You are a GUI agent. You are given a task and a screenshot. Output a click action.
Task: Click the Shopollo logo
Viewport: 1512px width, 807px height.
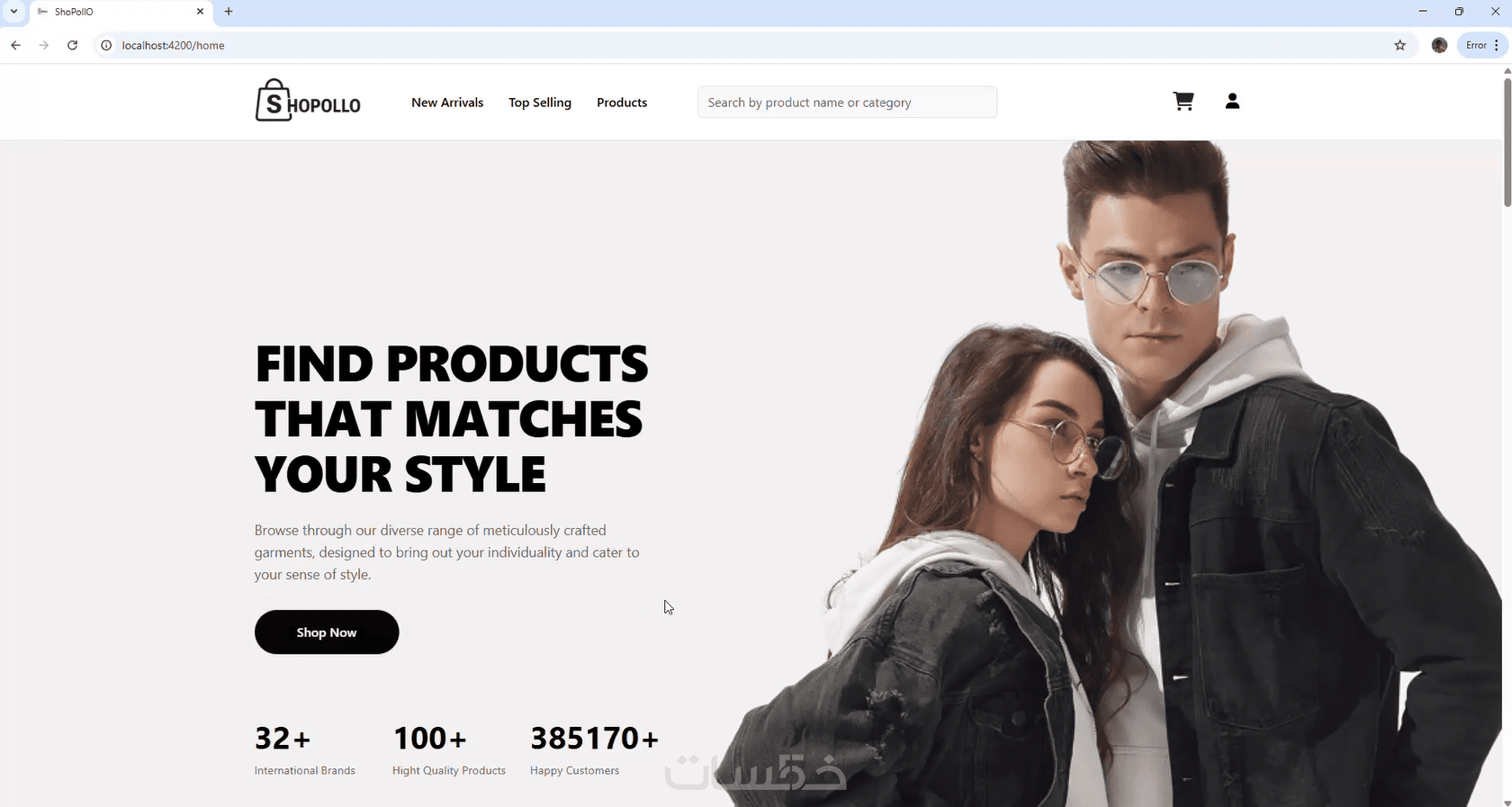tap(308, 100)
